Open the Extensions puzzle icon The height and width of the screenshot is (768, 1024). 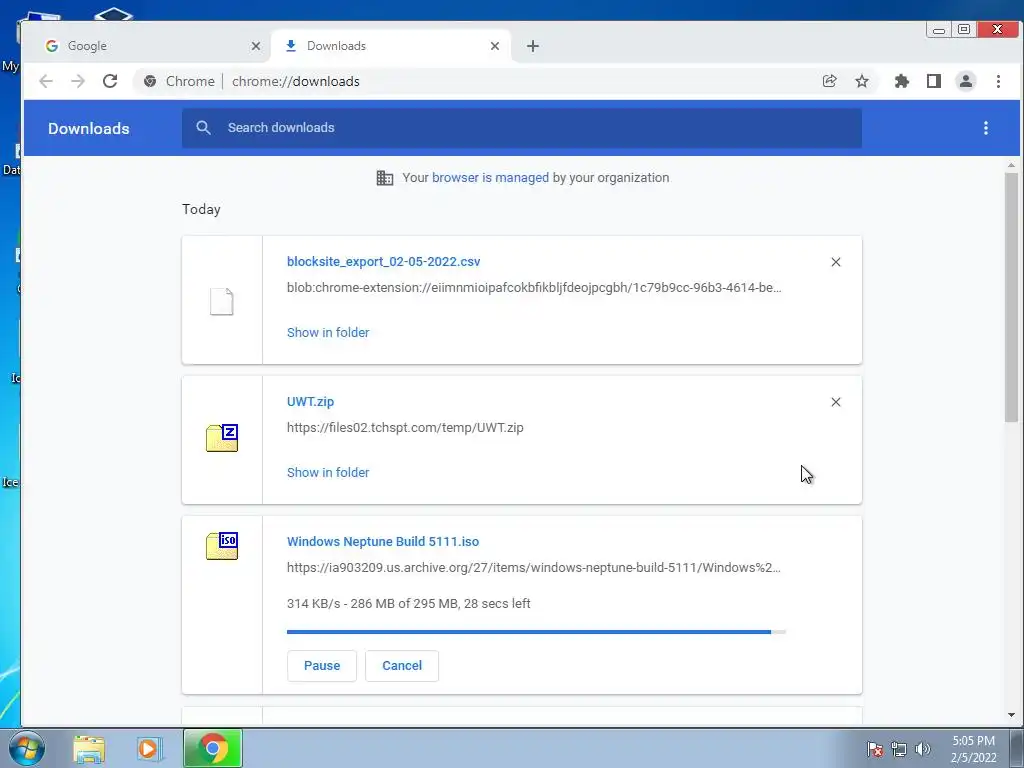click(902, 81)
